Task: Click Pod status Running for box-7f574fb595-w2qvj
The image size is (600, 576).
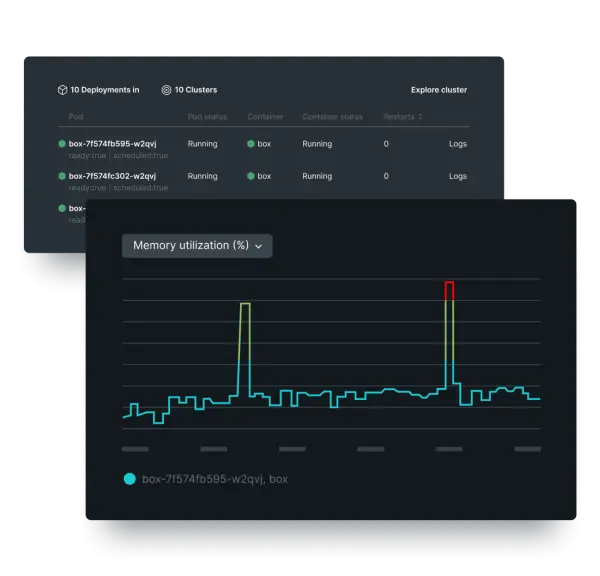Action: coord(202,144)
